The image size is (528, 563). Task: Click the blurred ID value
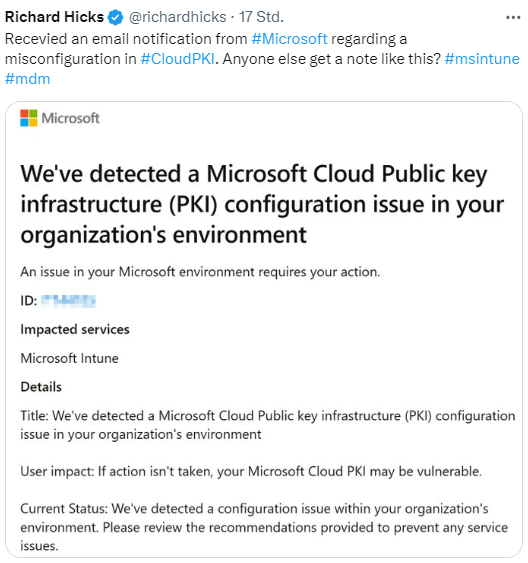coord(68,301)
